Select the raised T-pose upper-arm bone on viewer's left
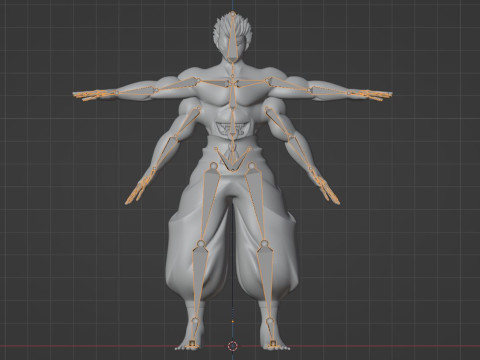The image size is (480, 360). point(178,84)
